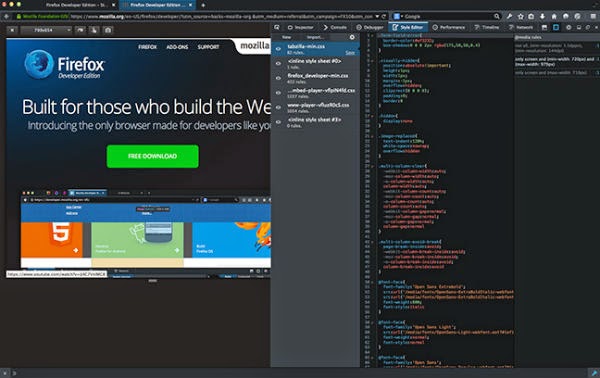Open a new browser tab
Image resolution: width=600 pixels, height=378 pixels.
pyautogui.click(x=203, y=5)
